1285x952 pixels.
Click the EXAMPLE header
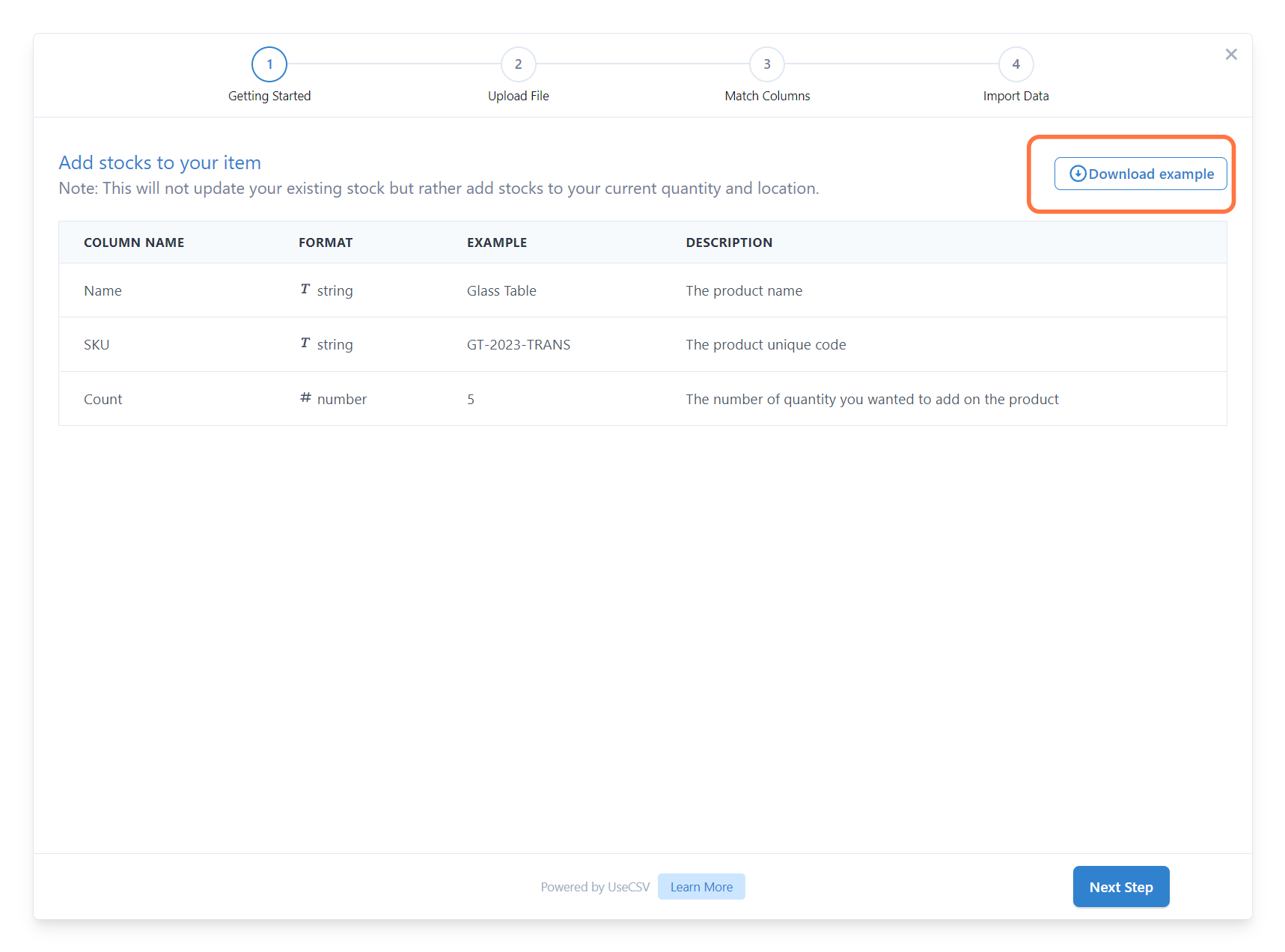[x=497, y=242]
